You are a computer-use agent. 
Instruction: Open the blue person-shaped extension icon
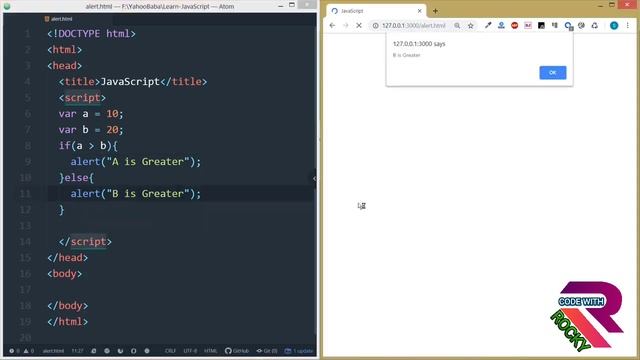501,25
